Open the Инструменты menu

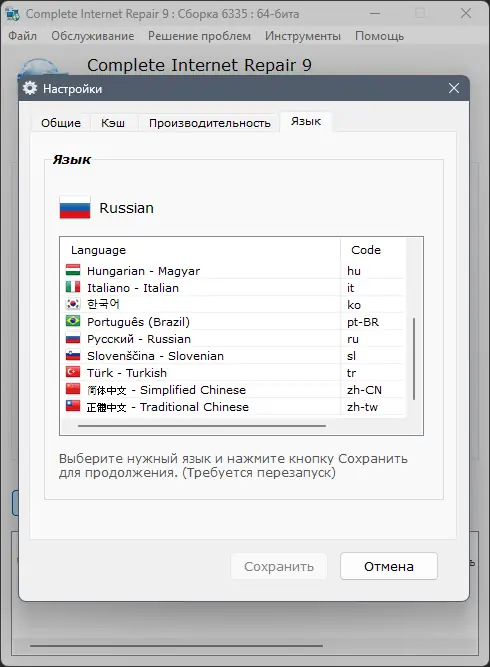[303, 36]
